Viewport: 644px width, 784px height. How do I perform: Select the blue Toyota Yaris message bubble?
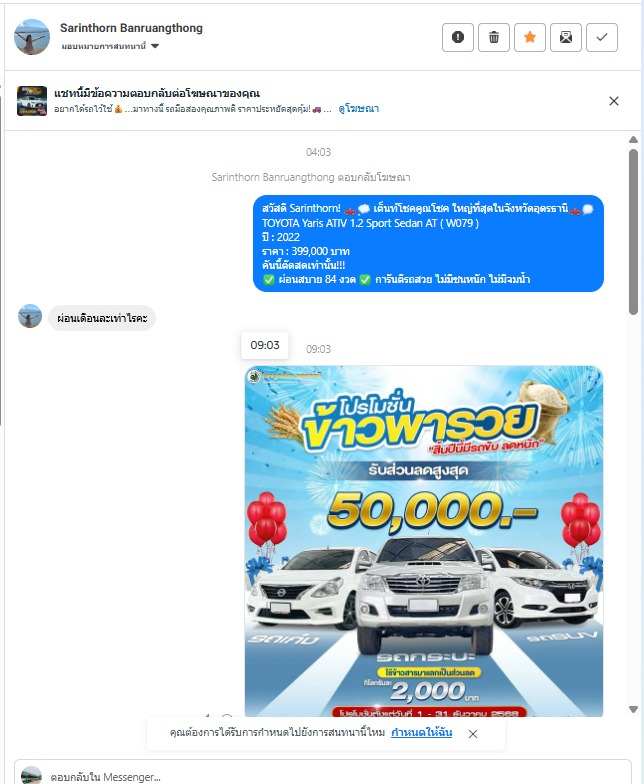(x=428, y=244)
